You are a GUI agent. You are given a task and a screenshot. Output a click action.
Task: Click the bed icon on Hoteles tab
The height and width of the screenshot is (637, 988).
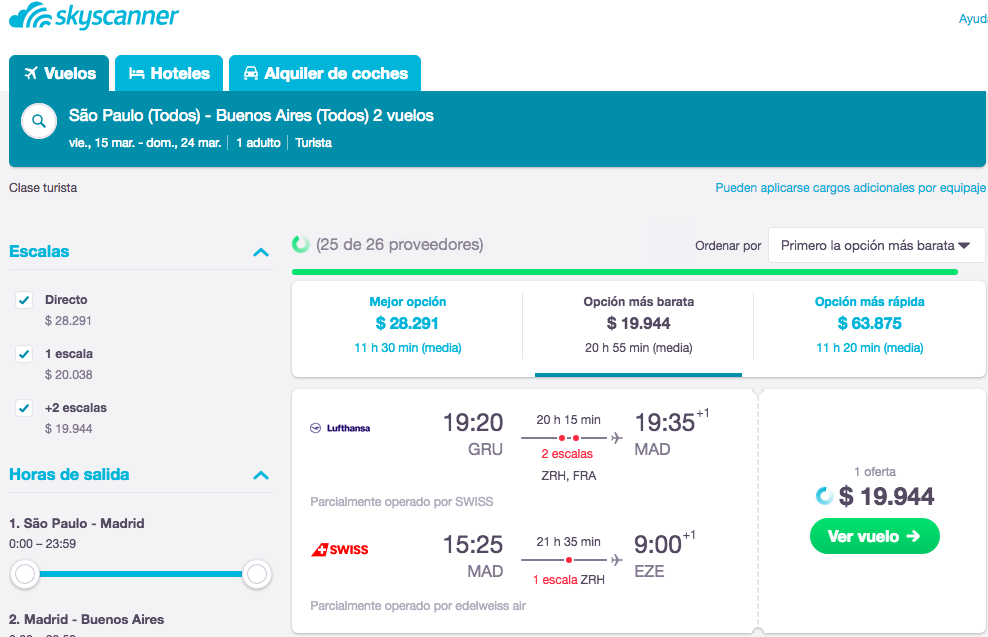coord(137,74)
